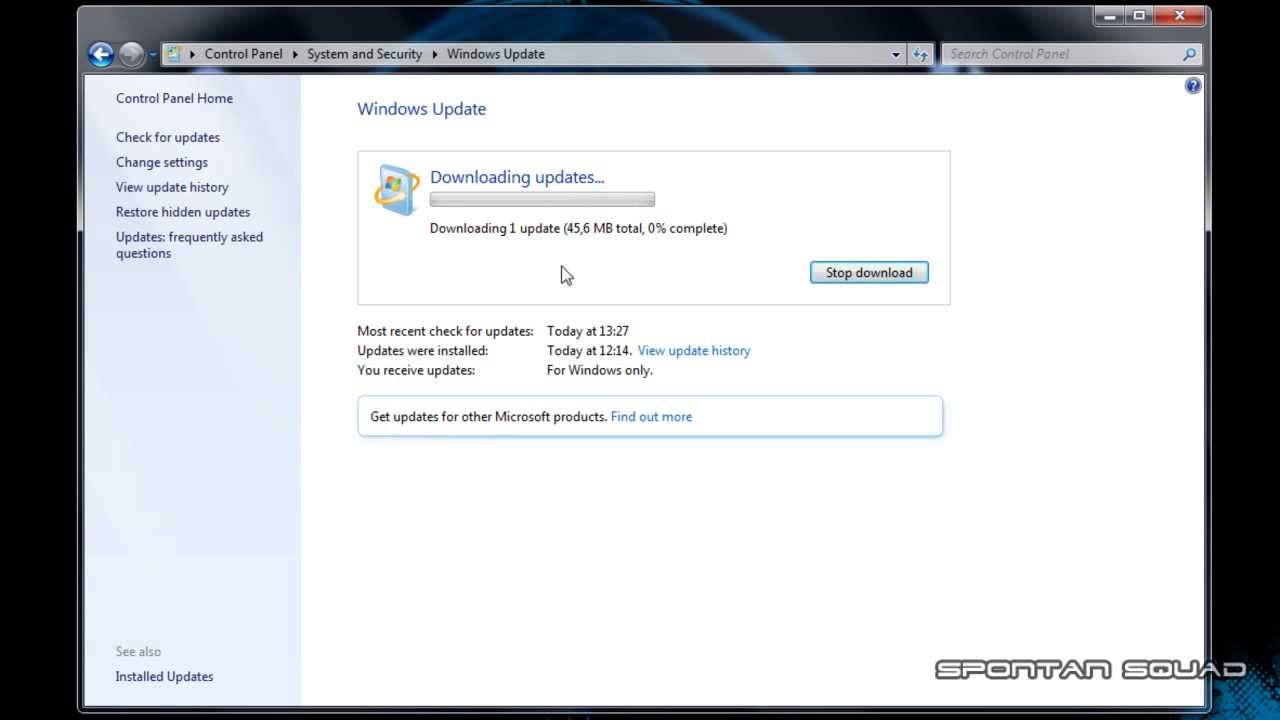This screenshot has height=720, width=1280.
Task: Expand the arrow after System and Security
Action: click(436, 54)
